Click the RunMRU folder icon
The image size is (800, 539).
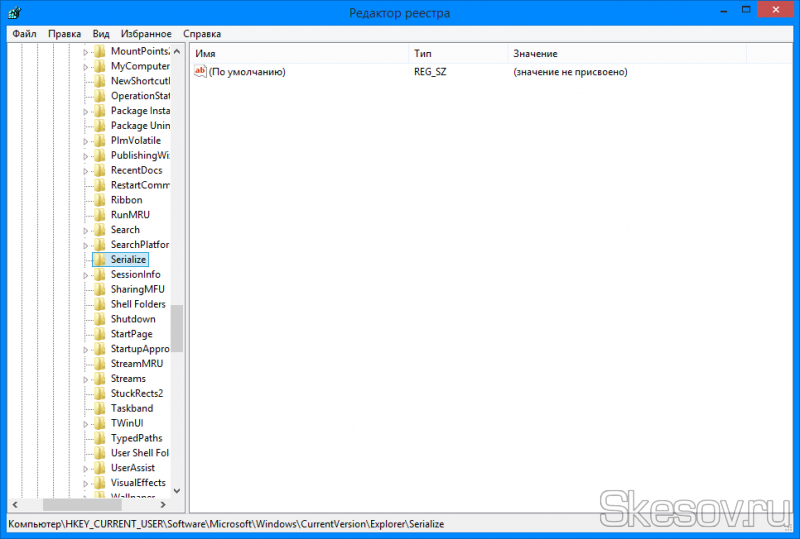click(x=99, y=215)
